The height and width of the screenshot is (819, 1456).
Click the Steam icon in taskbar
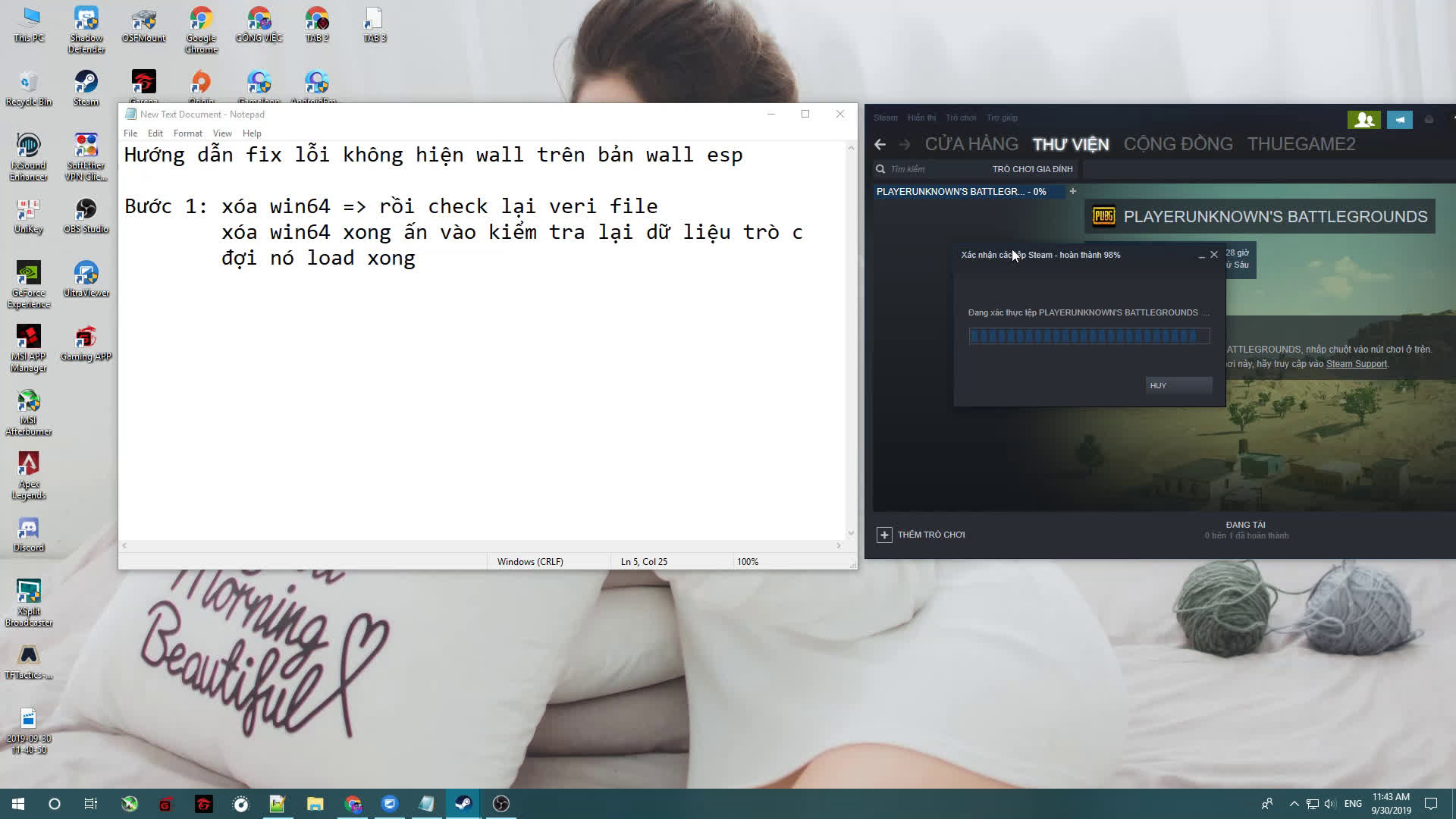[463, 804]
